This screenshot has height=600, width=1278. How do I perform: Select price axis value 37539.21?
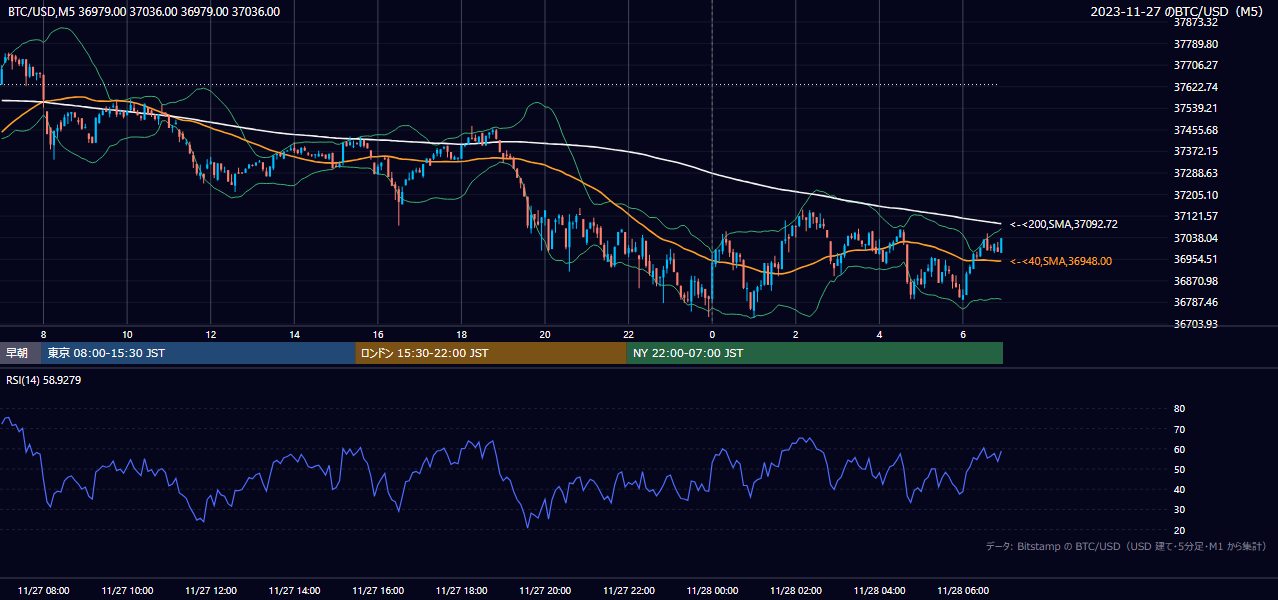1196,108
